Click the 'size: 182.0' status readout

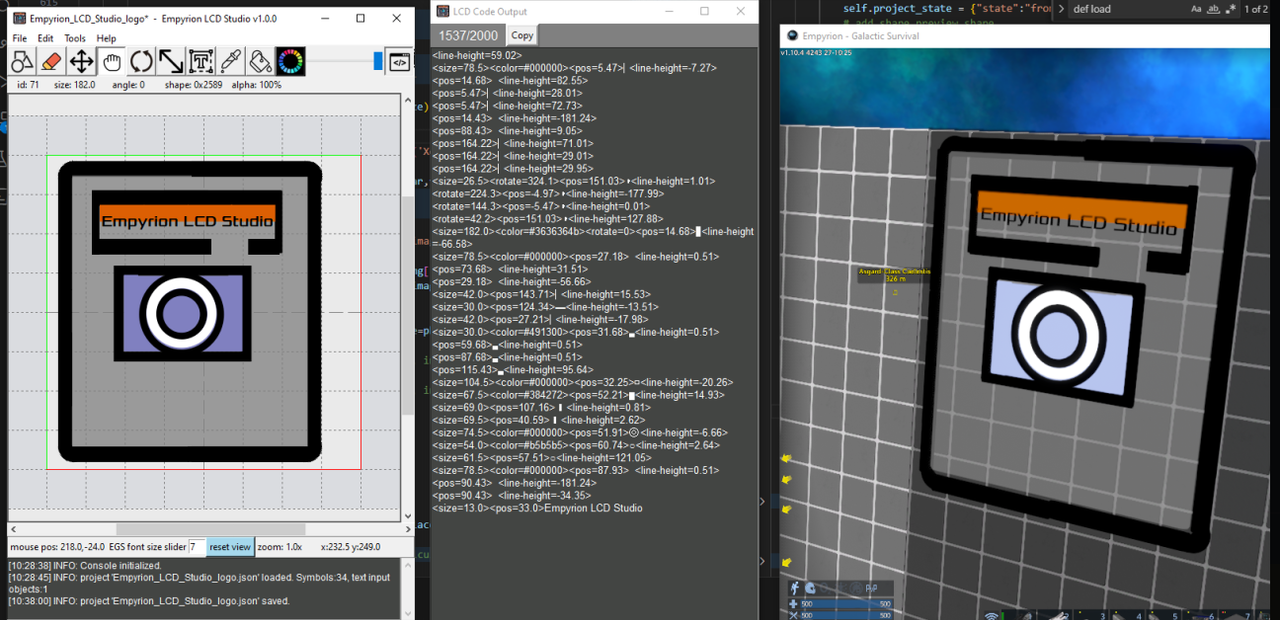(x=75, y=85)
